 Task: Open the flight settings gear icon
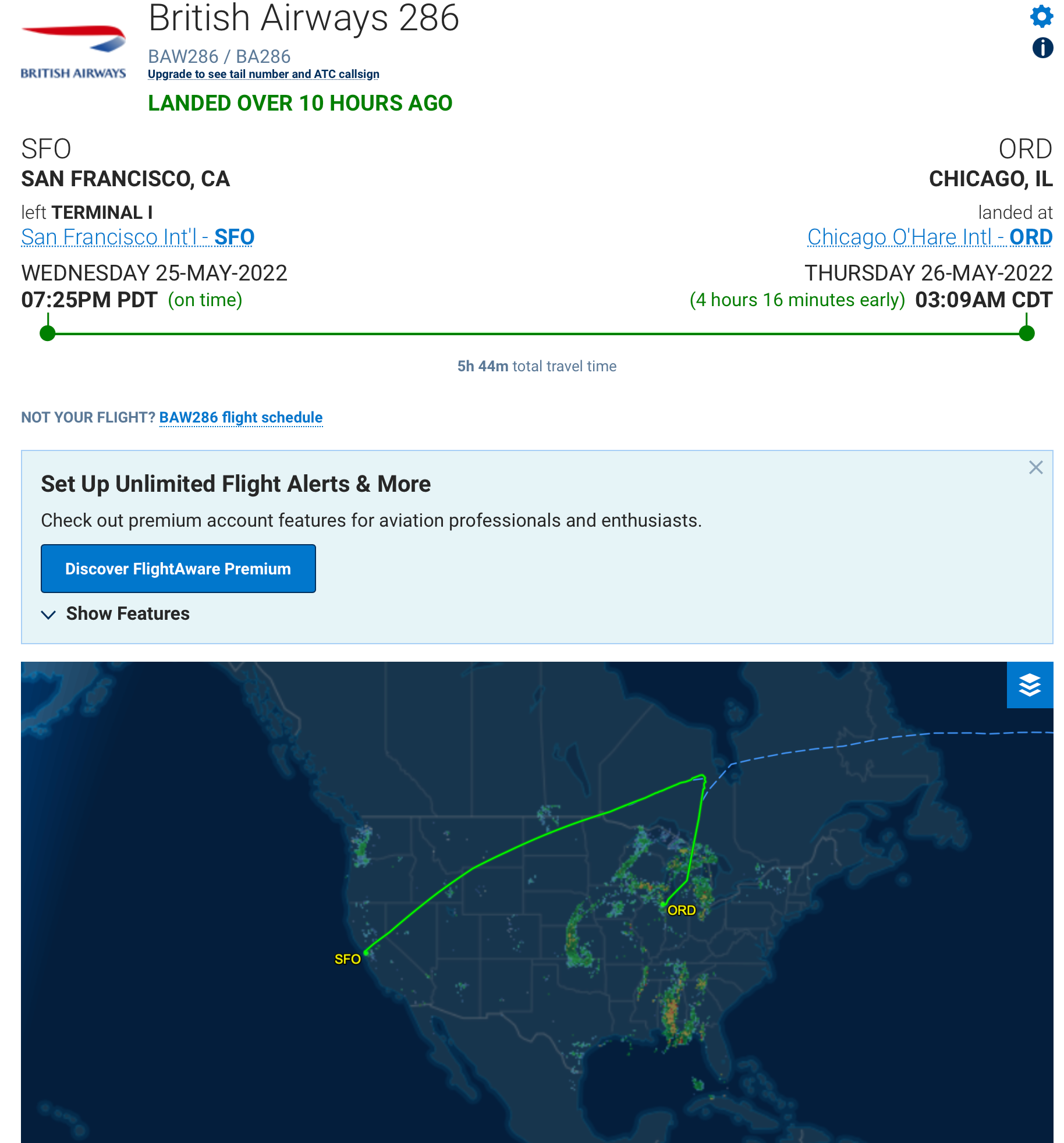coord(1041,17)
